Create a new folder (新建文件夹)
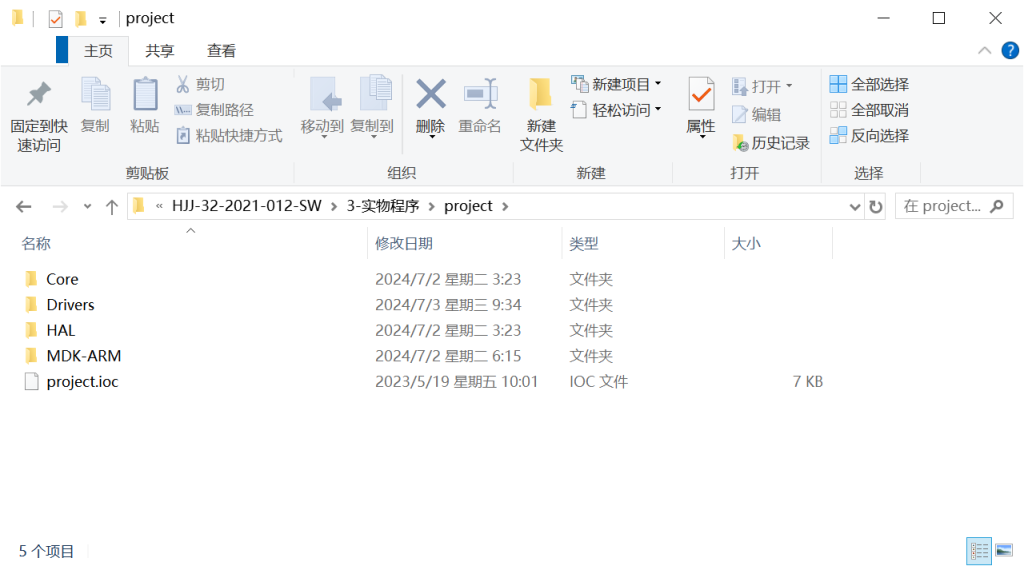Image resolution: width=1024 pixels, height=566 pixels. point(541,114)
